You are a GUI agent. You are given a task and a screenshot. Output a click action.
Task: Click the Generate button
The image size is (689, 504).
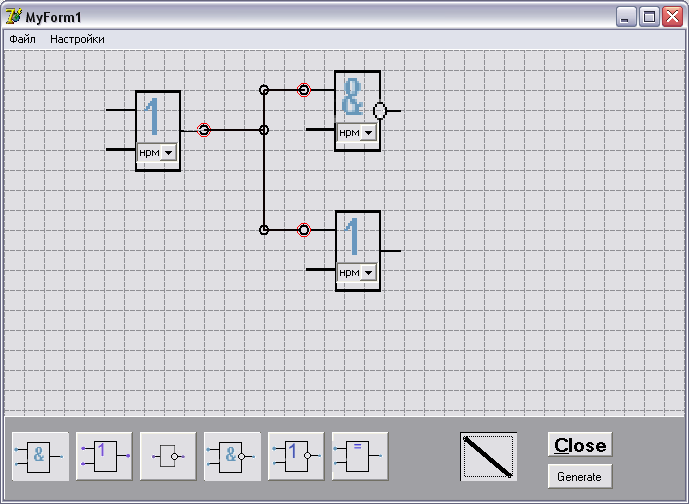[x=580, y=476]
